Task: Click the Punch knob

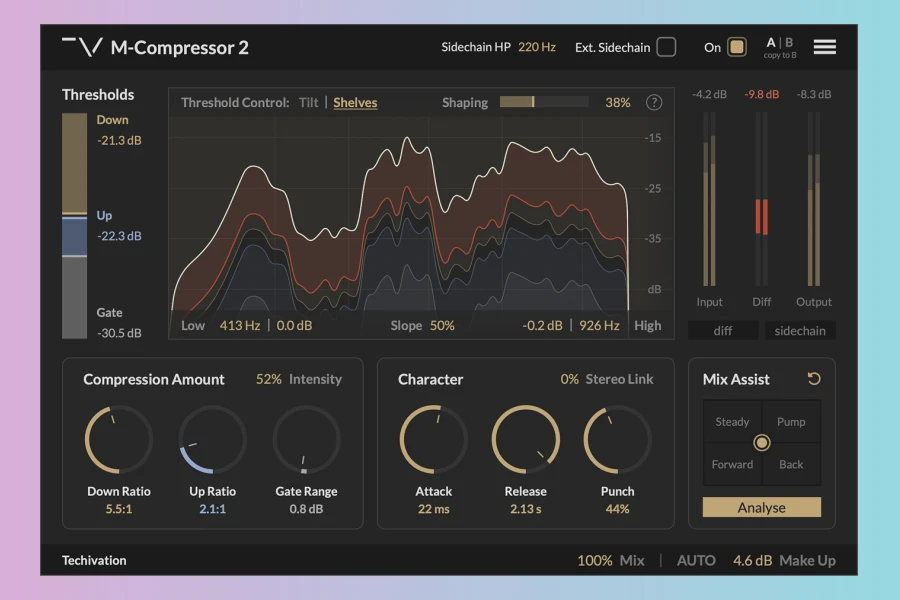Action: pyautogui.click(x=617, y=440)
